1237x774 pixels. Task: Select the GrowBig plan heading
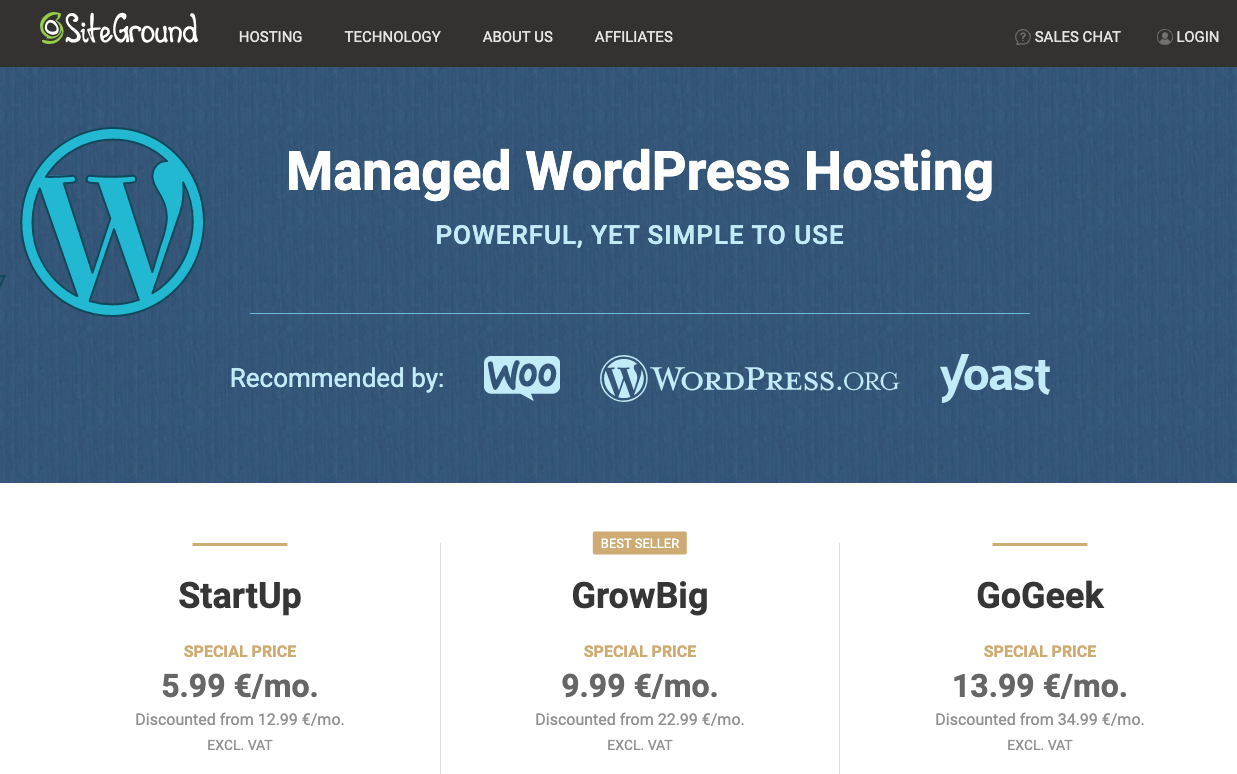click(639, 595)
